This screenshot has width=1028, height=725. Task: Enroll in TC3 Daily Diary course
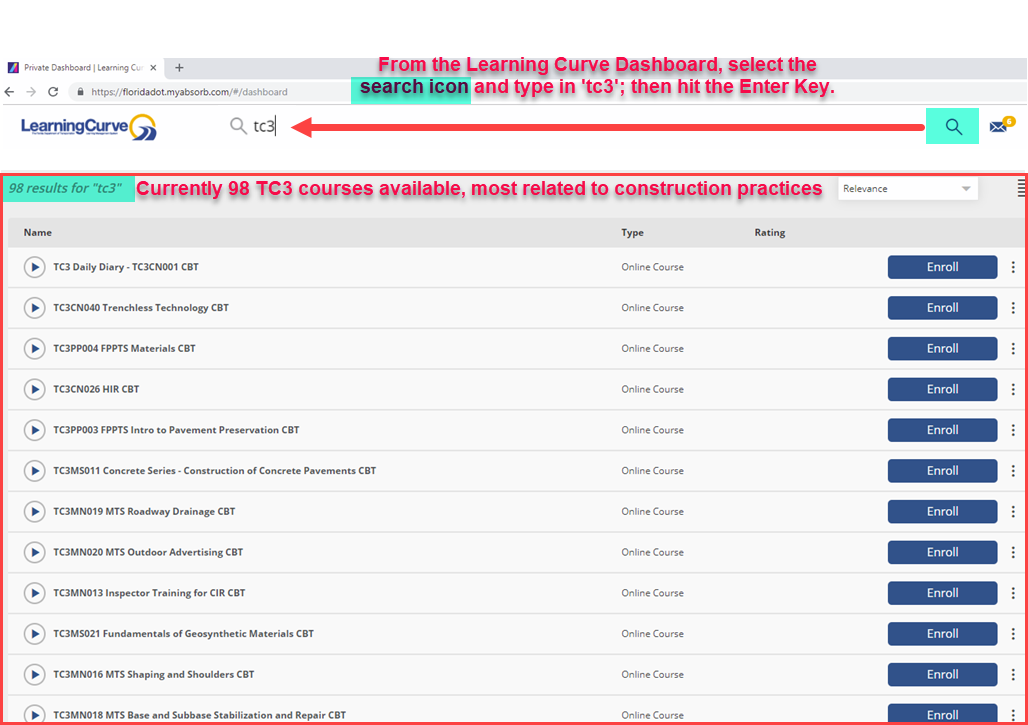pyautogui.click(x=942, y=267)
